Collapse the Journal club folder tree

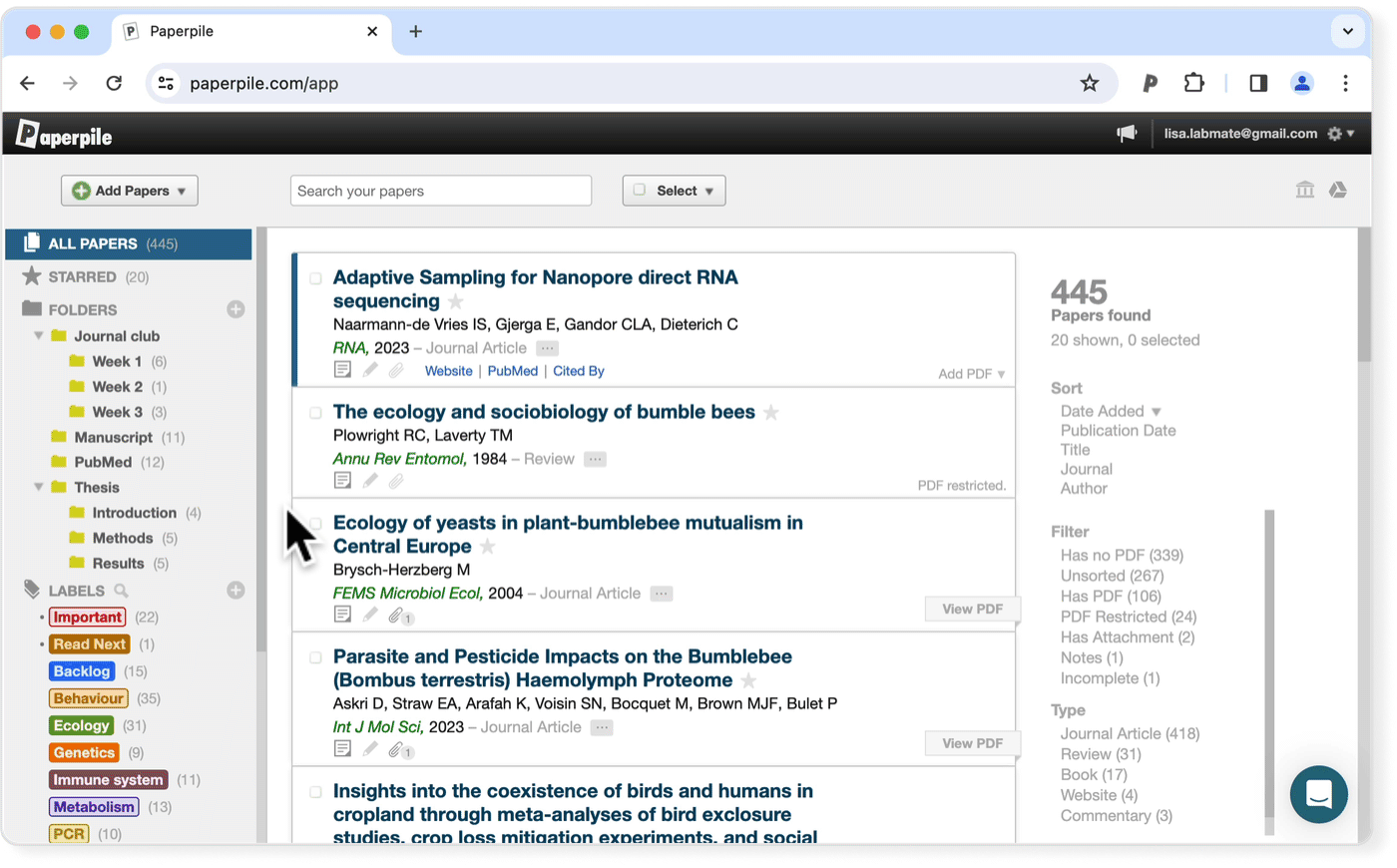(x=39, y=336)
